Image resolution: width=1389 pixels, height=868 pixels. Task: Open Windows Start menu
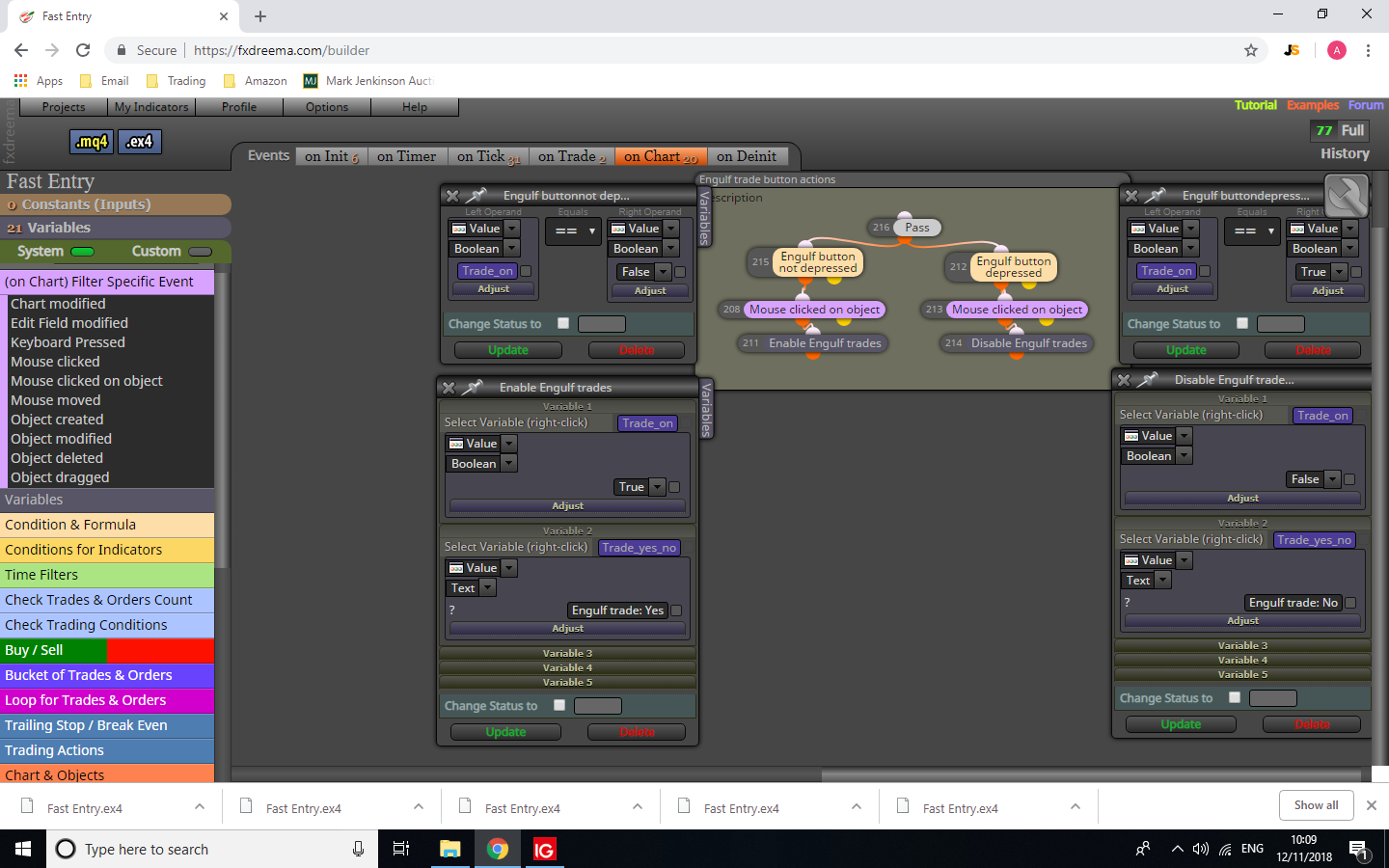pyautogui.click(x=23, y=849)
